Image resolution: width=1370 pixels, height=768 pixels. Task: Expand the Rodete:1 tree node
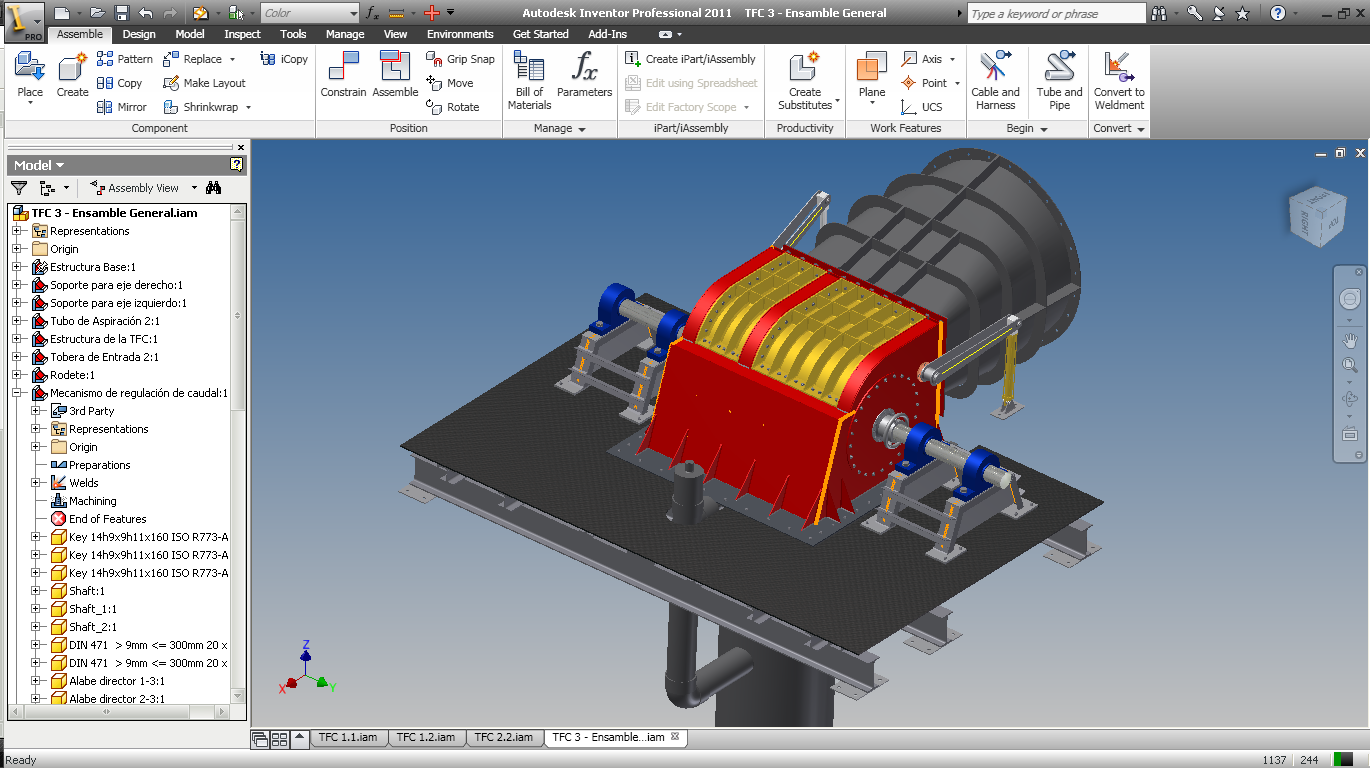coord(17,375)
